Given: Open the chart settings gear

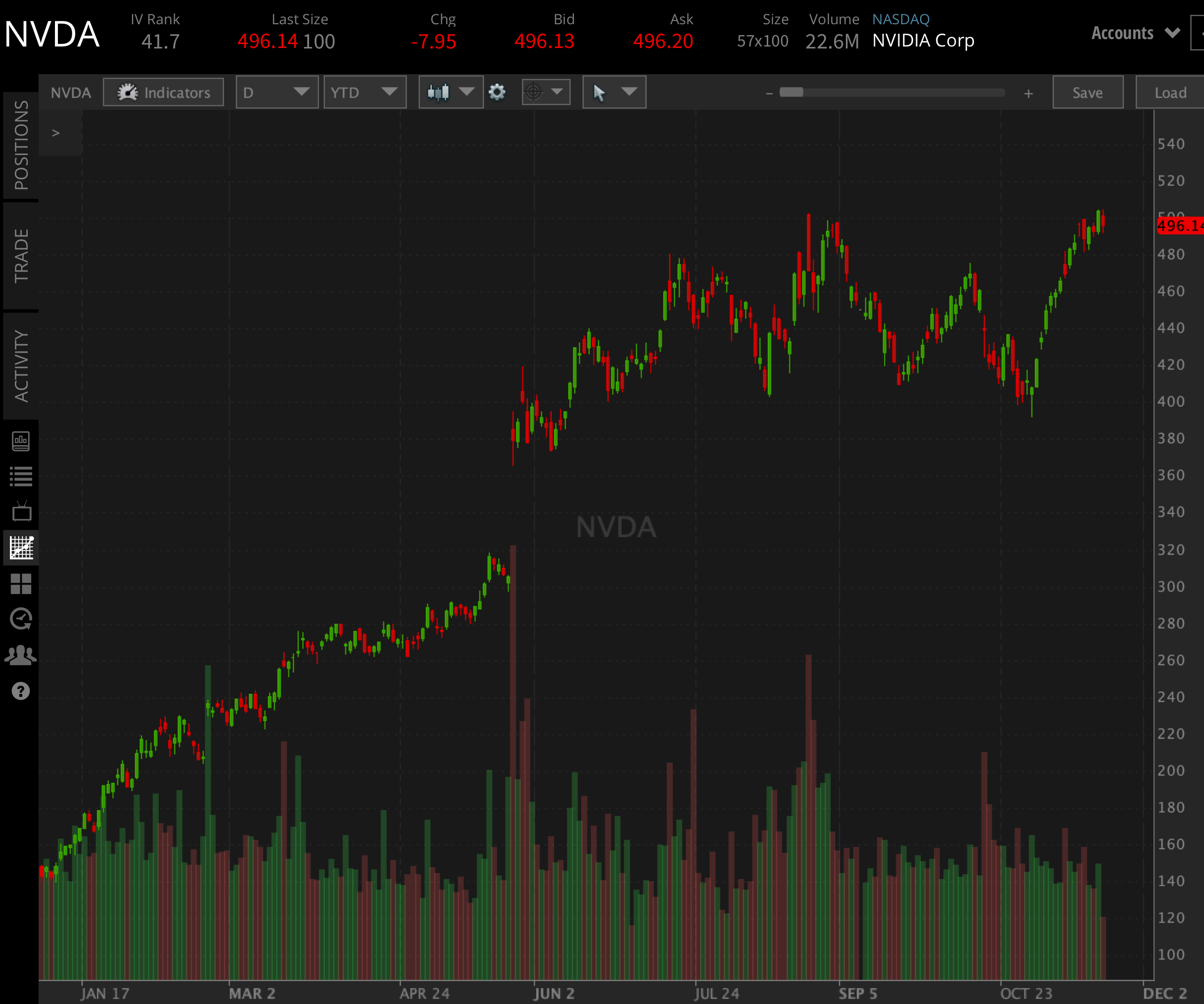Looking at the screenshot, I should point(497,91).
